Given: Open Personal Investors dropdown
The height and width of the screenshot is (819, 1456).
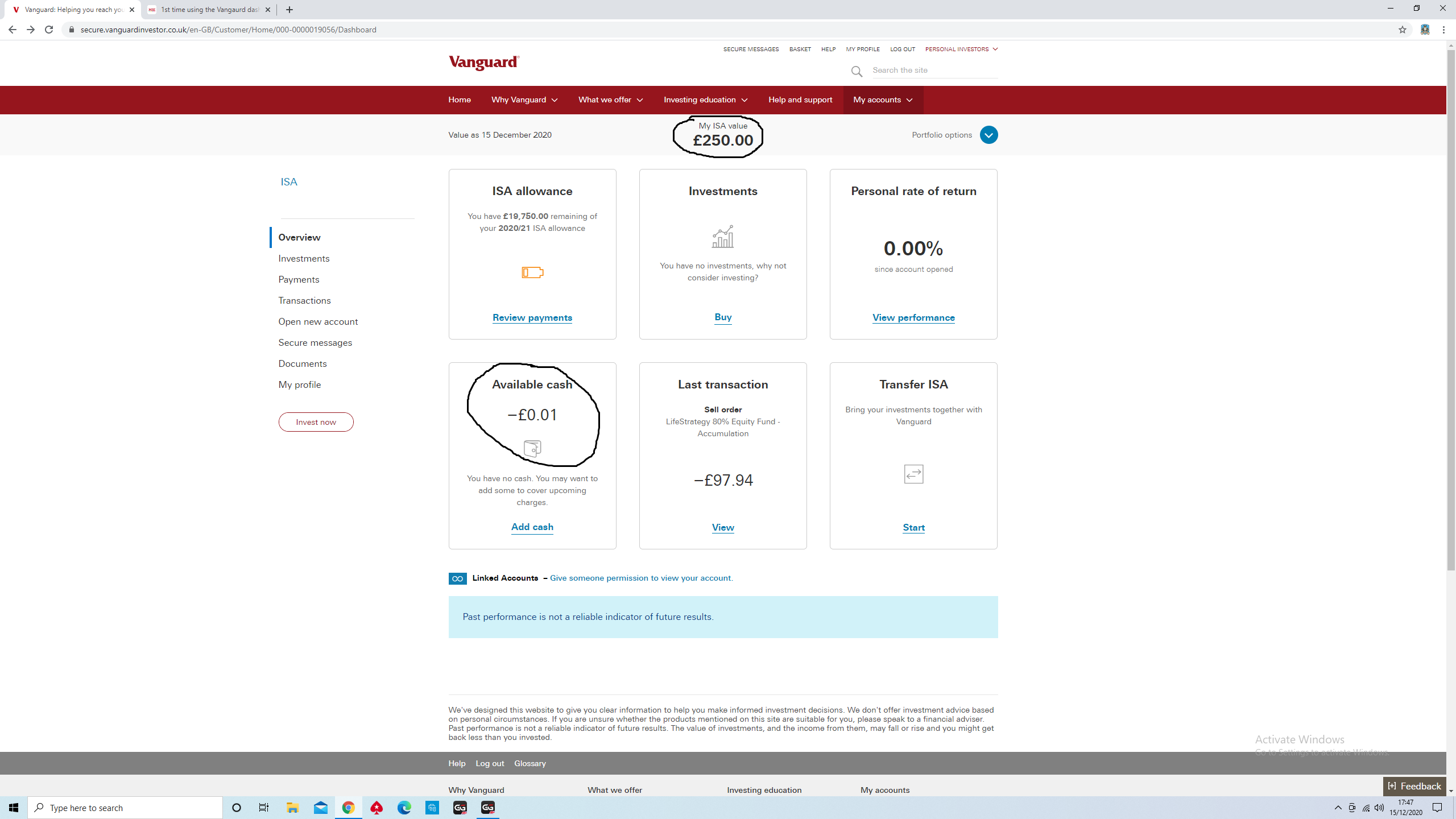Looking at the screenshot, I should click(961, 49).
